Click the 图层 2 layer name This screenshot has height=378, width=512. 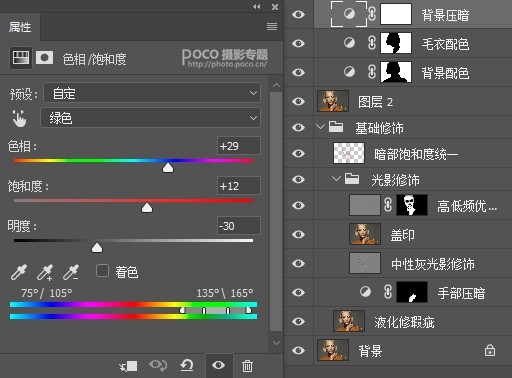coord(375,102)
